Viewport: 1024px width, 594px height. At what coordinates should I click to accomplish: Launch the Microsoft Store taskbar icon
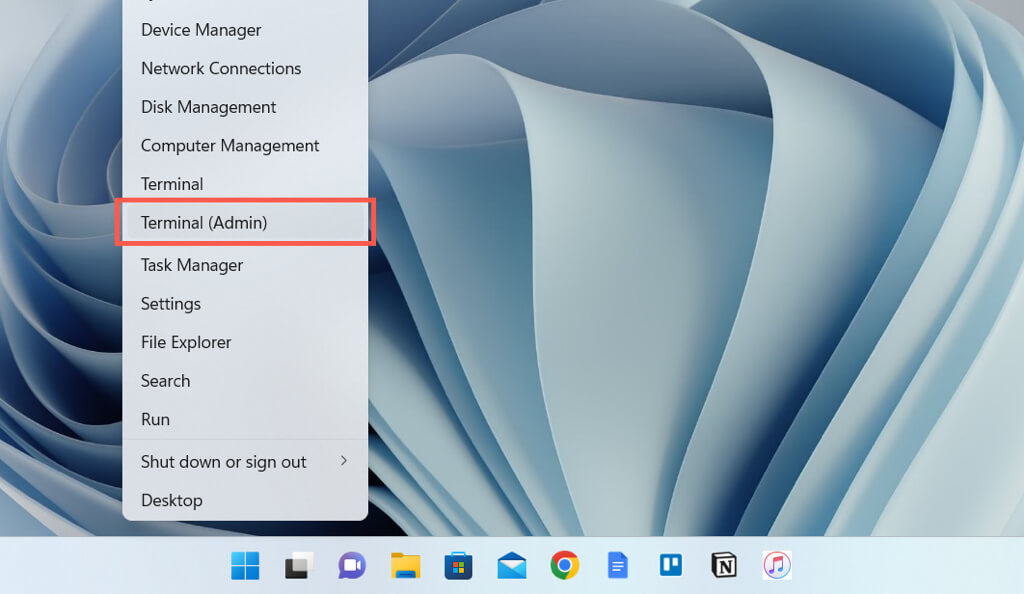click(x=458, y=565)
